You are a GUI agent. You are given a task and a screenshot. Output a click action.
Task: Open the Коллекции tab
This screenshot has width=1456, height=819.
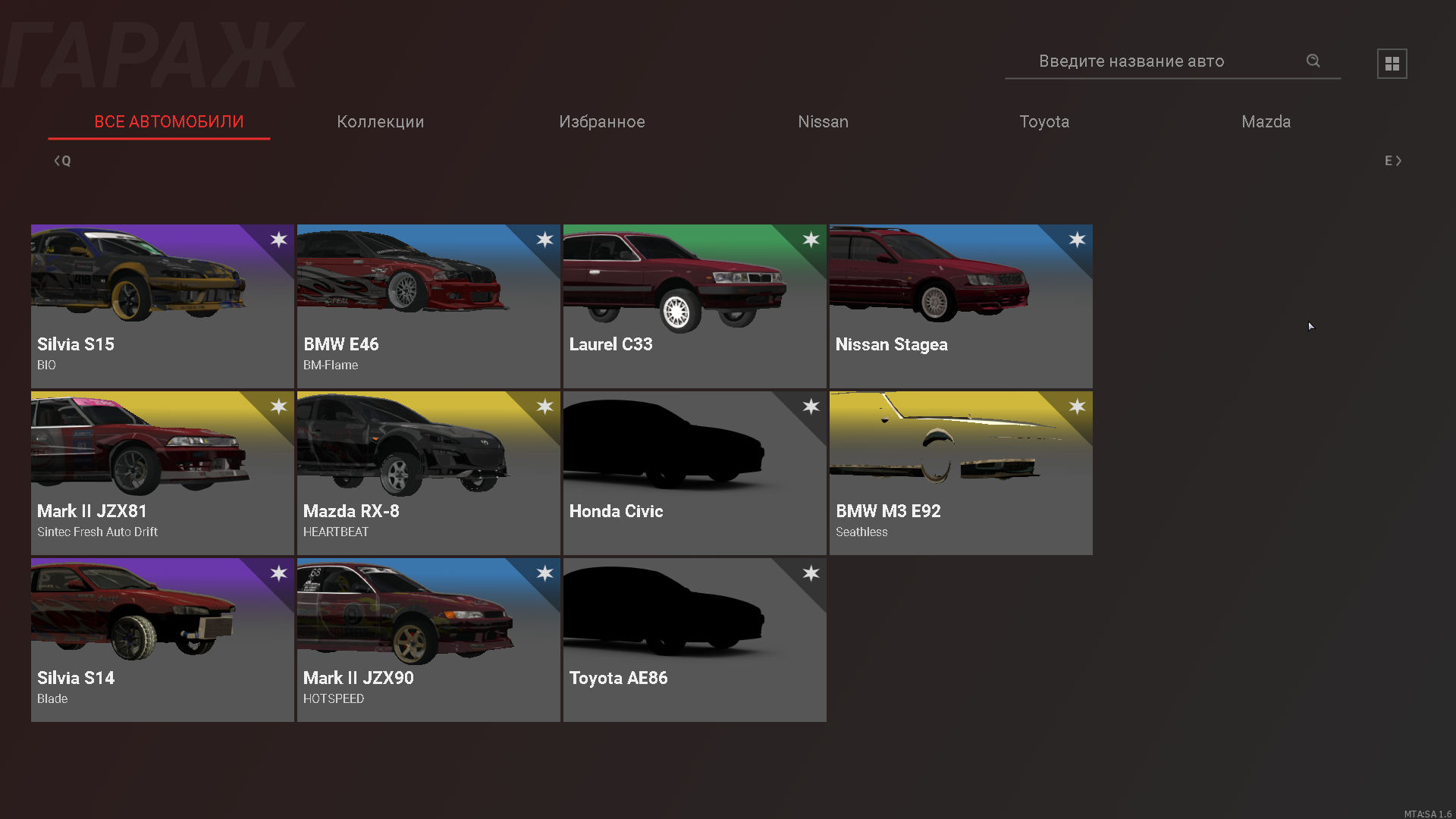(x=380, y=122)
